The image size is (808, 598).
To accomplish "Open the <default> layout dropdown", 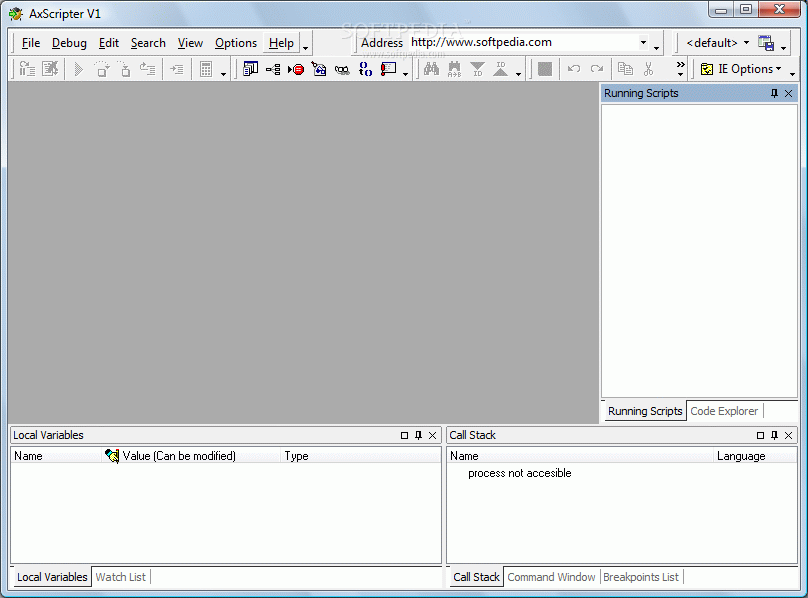I will (x=717, y=43).
